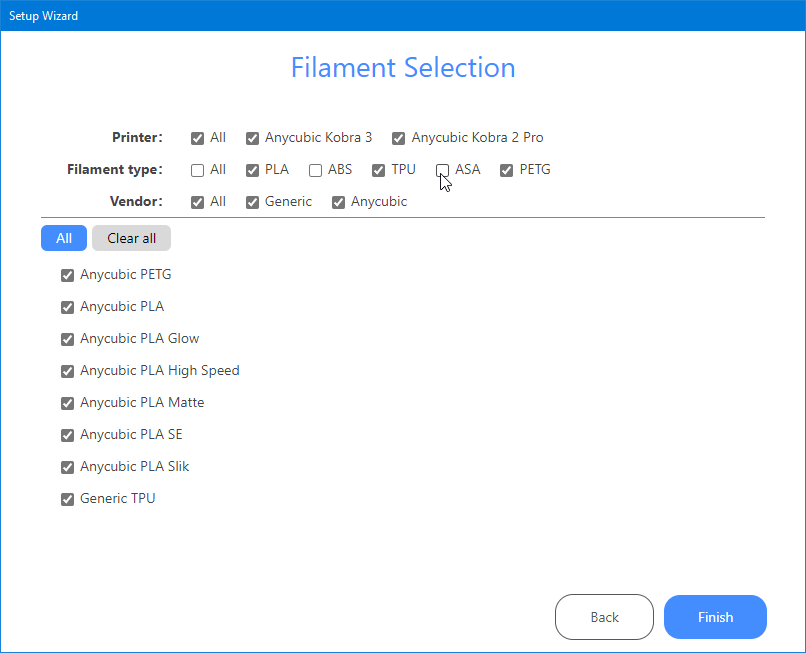Image resolution: width=806 pixels, height=653 pixels.
Task: Click Finish to complete setup
Action: coord(715,617)
